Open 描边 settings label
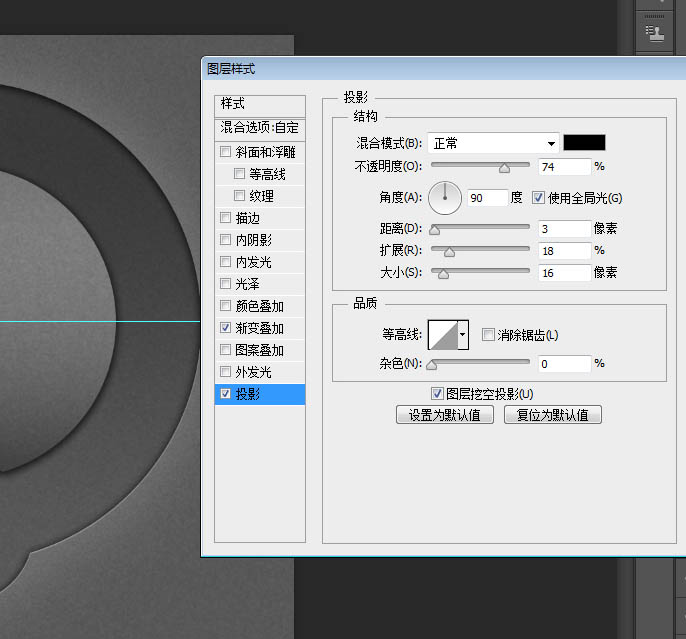This screenshot has width=686, height=639. (x=248, y=218)
